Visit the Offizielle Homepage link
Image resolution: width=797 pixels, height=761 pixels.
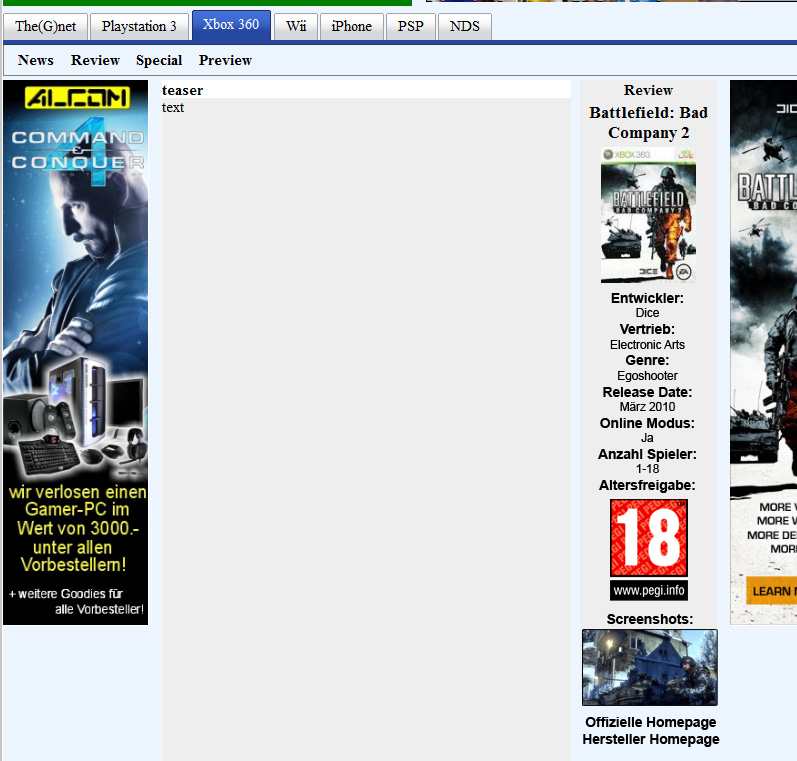pyautogui.click(x=650, y=722)
